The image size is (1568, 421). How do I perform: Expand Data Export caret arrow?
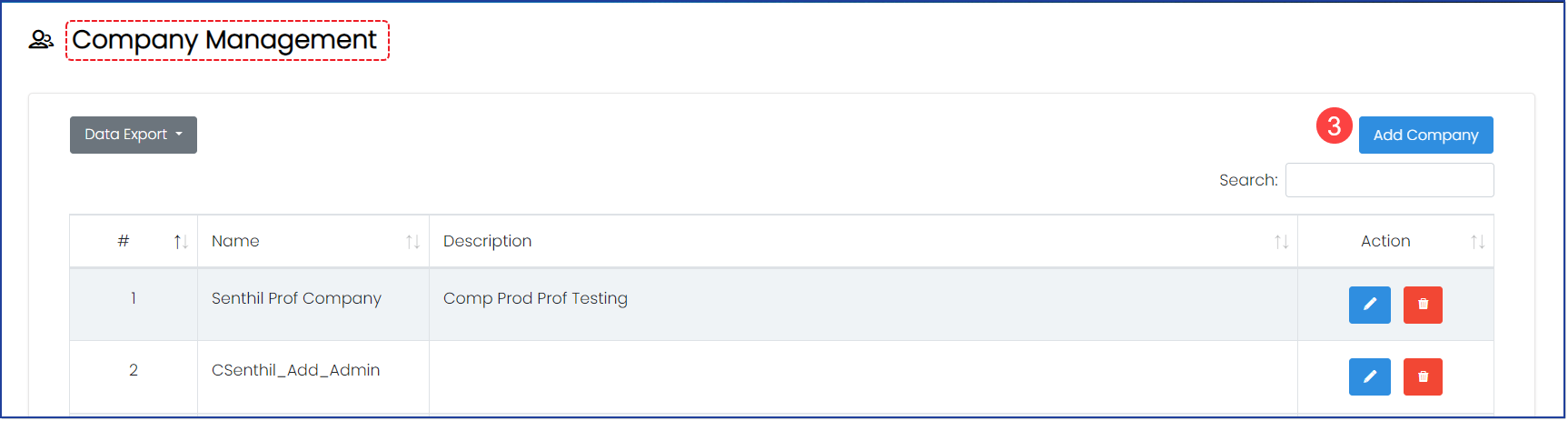(179, 135)
